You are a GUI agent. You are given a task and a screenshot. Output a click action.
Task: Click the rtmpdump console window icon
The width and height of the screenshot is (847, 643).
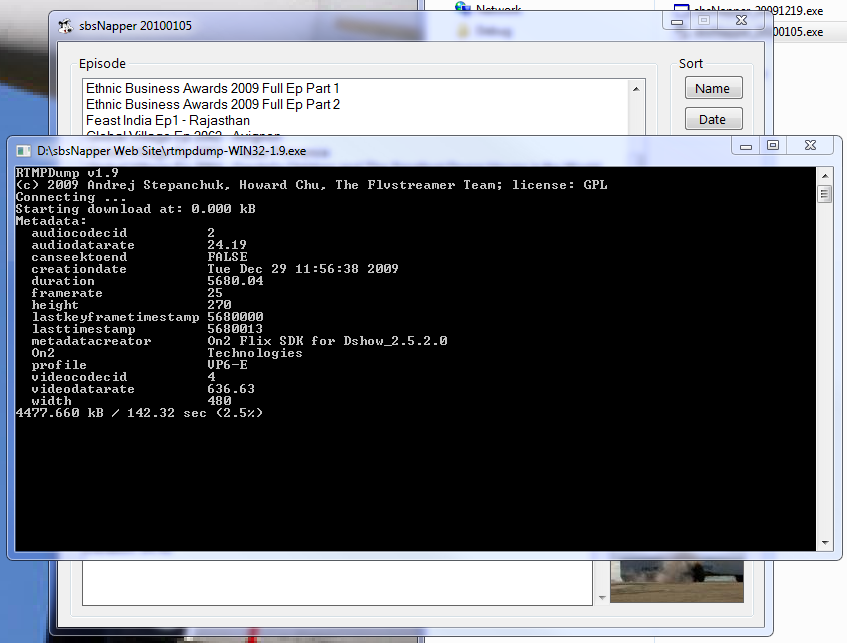click(x=23, y=151)
